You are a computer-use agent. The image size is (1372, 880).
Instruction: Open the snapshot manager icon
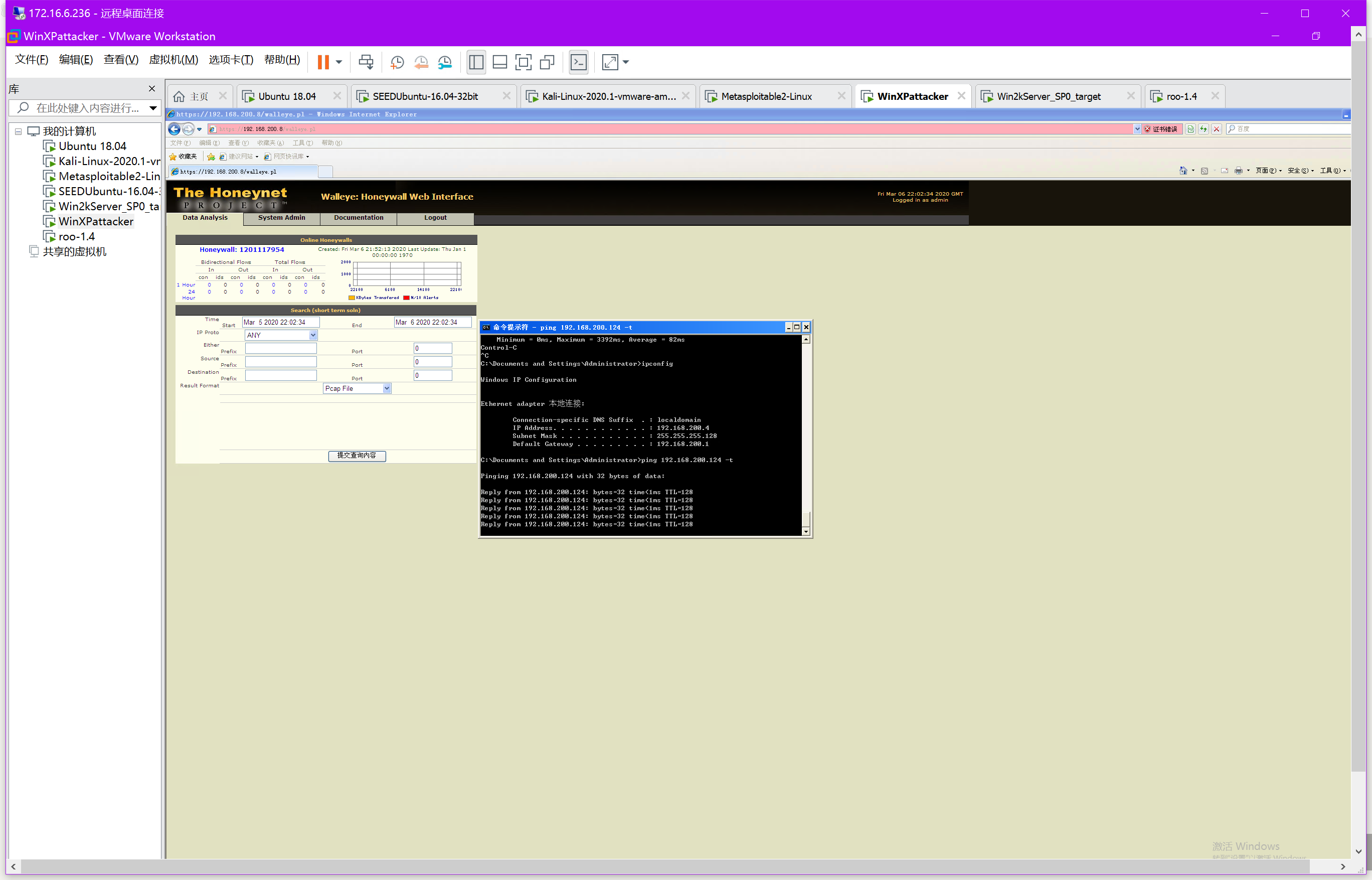tap(445, 62)
